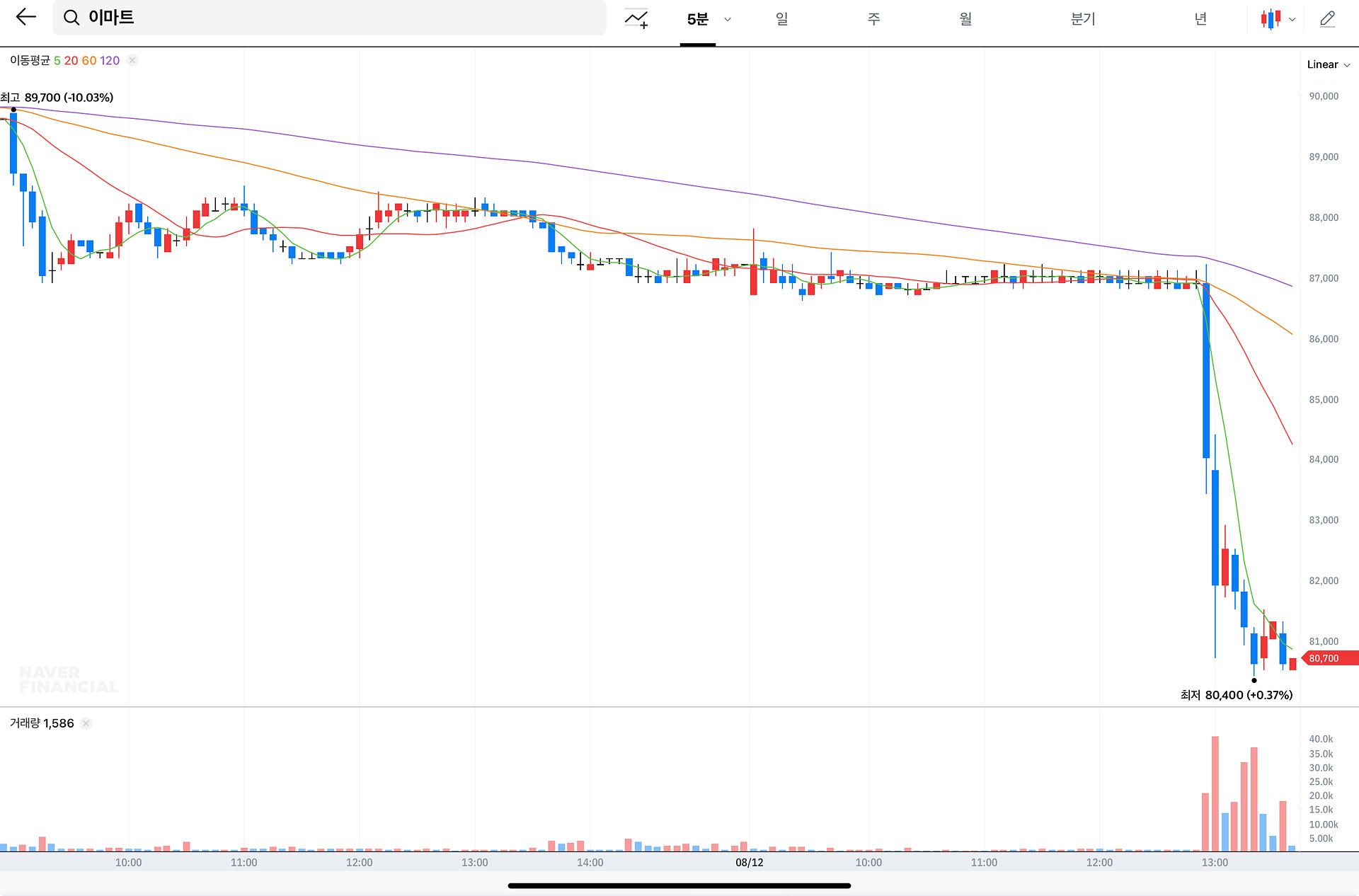This screenshot has height=896, width=1359.
Task: Open the pencil drawing tool
Action: 1327,19
